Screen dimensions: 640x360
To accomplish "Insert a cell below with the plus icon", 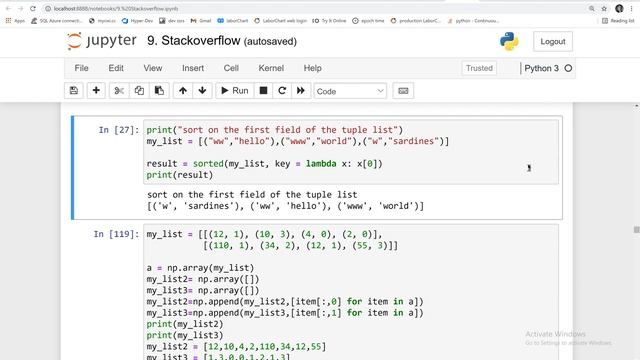I will 96,91.
